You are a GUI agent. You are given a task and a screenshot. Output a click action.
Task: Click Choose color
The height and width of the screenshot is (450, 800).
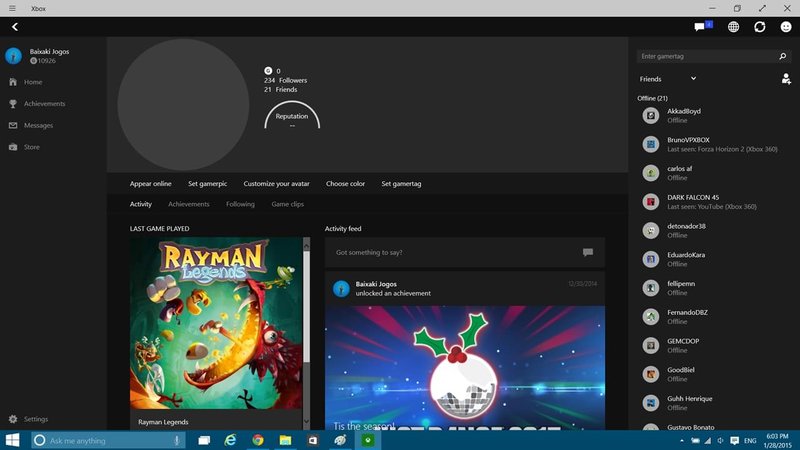pyautogui.click(x=345, y=184)
